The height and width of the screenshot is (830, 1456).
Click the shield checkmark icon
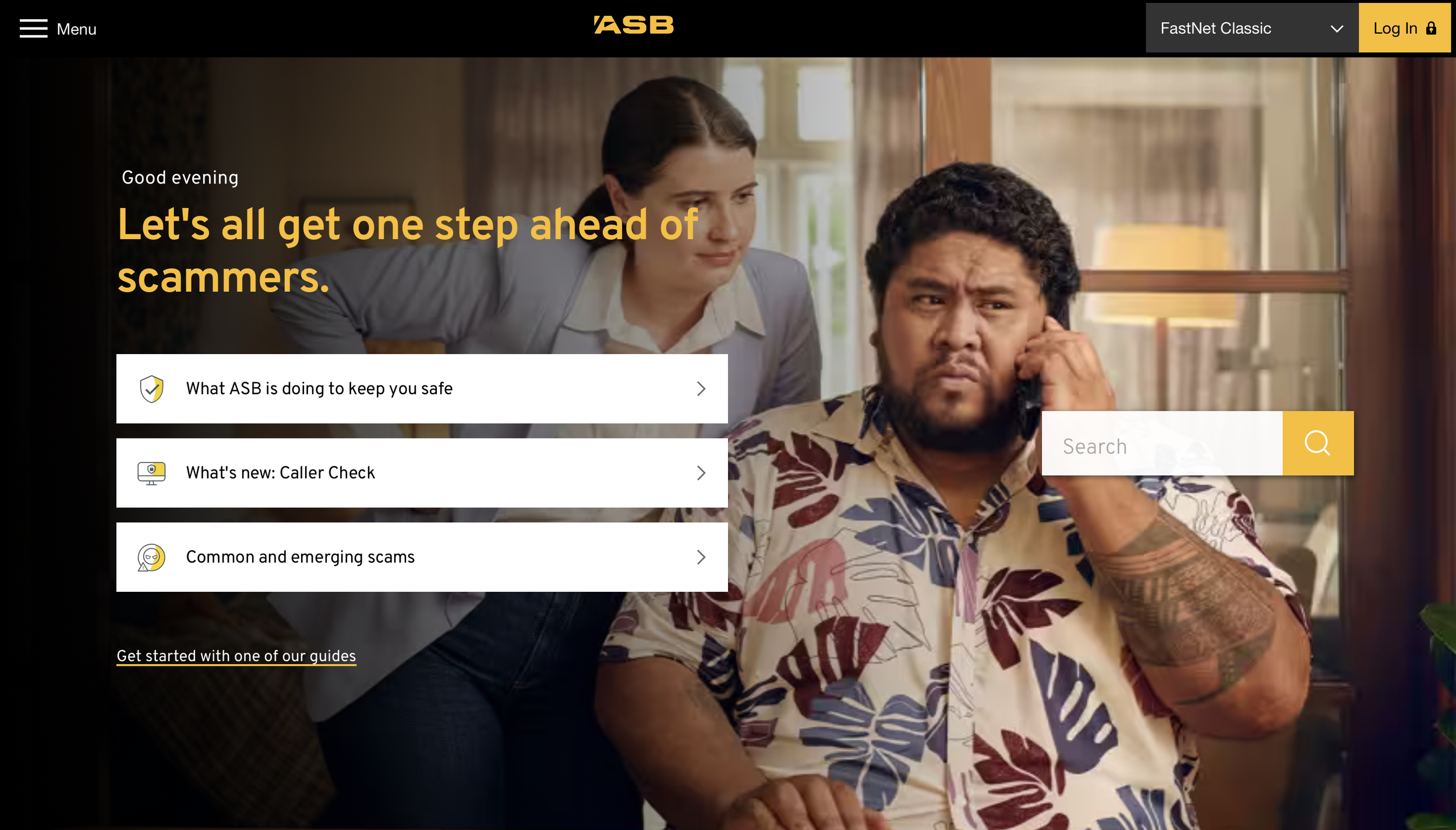(151, 388)
